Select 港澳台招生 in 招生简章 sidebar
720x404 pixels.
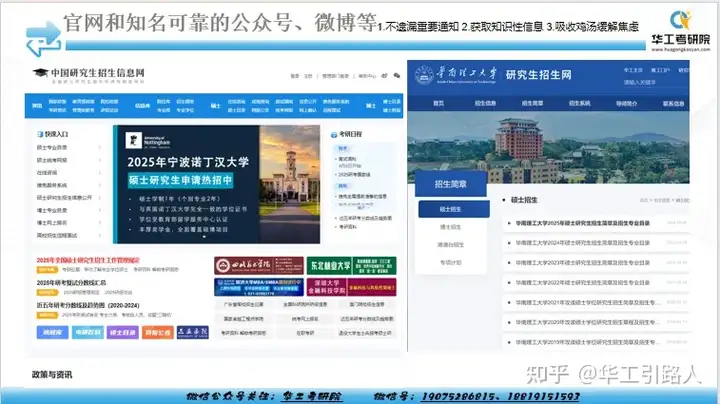point(450,245)
